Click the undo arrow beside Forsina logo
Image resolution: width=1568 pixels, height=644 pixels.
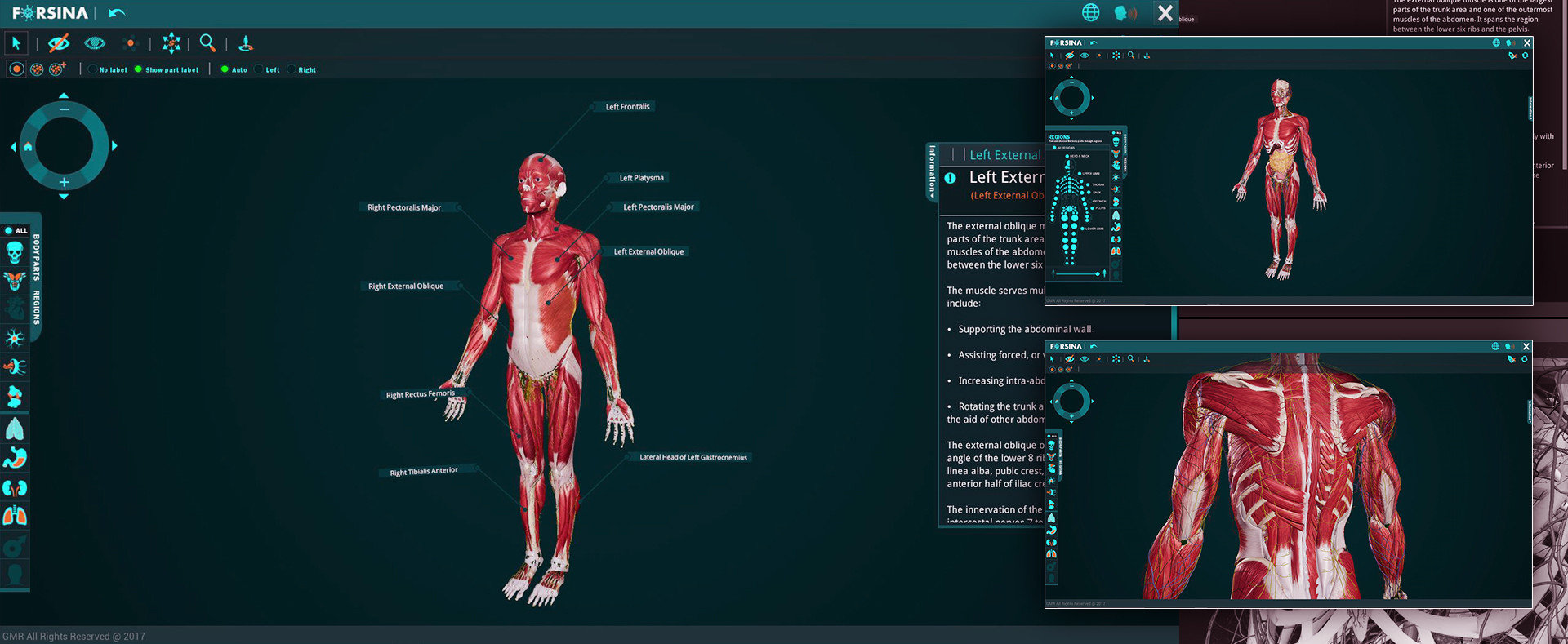117,13
